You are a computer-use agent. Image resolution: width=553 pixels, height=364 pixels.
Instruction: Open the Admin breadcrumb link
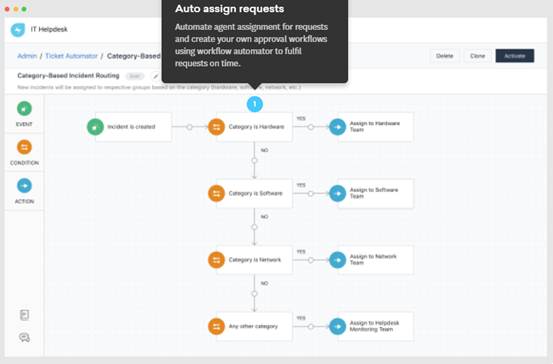pyautogui.click(x=27, y=56)
